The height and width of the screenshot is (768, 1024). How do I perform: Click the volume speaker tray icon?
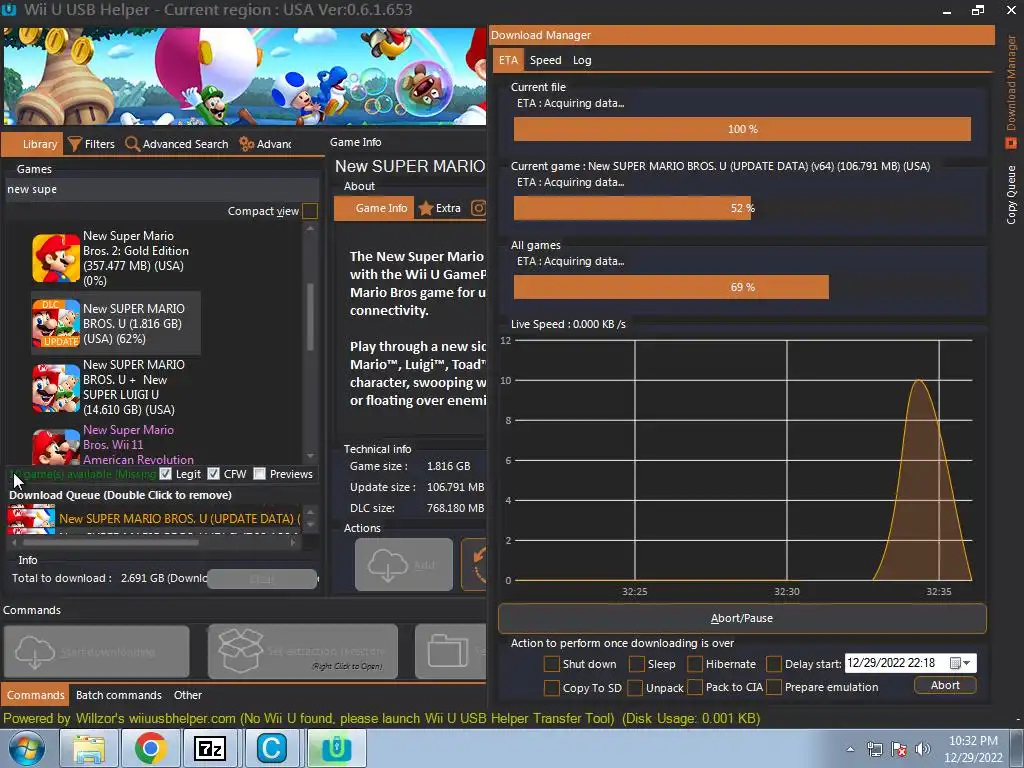923,749
